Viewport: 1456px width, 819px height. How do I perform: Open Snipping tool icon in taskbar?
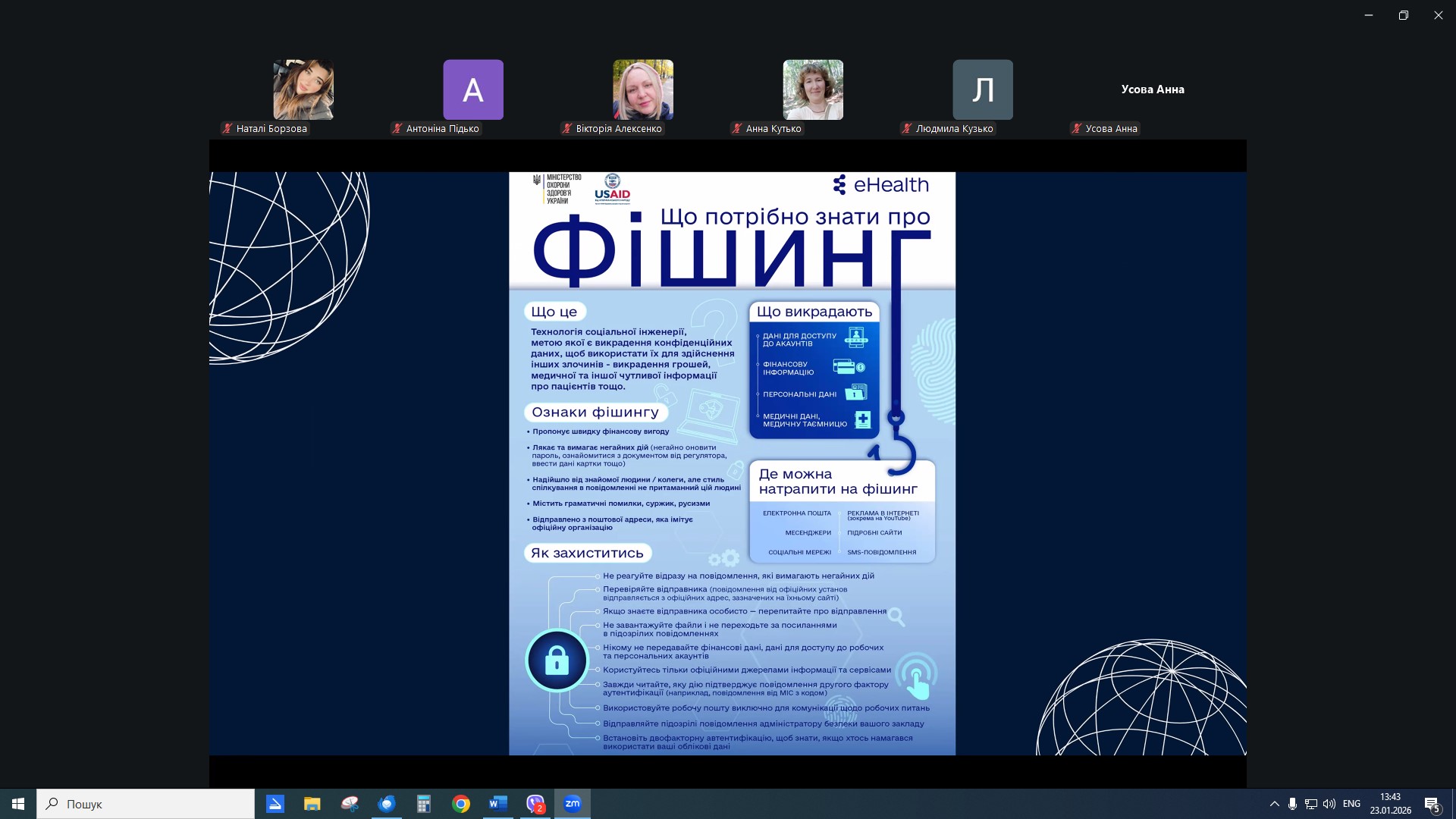tap(350, 804)
